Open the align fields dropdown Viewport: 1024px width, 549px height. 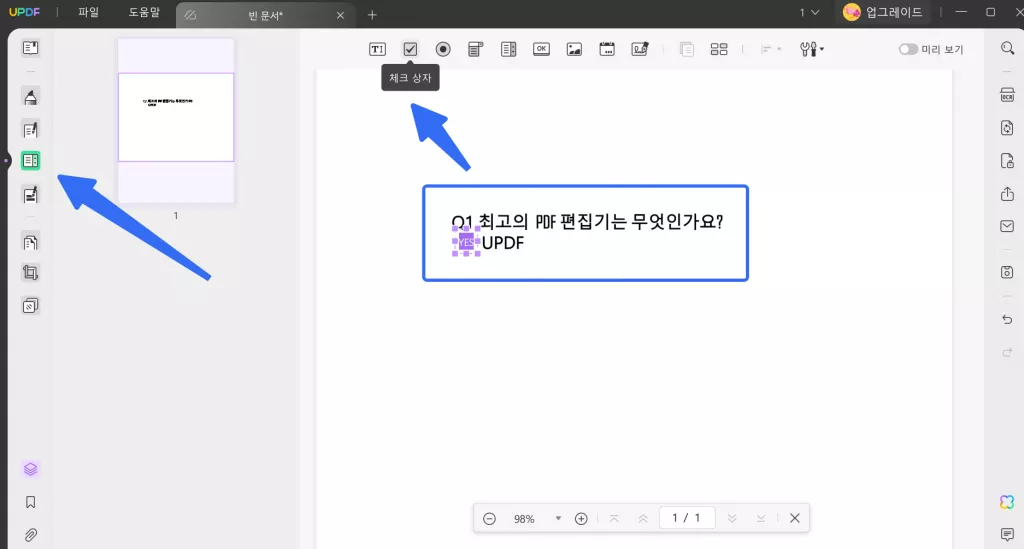click(771, 49)
